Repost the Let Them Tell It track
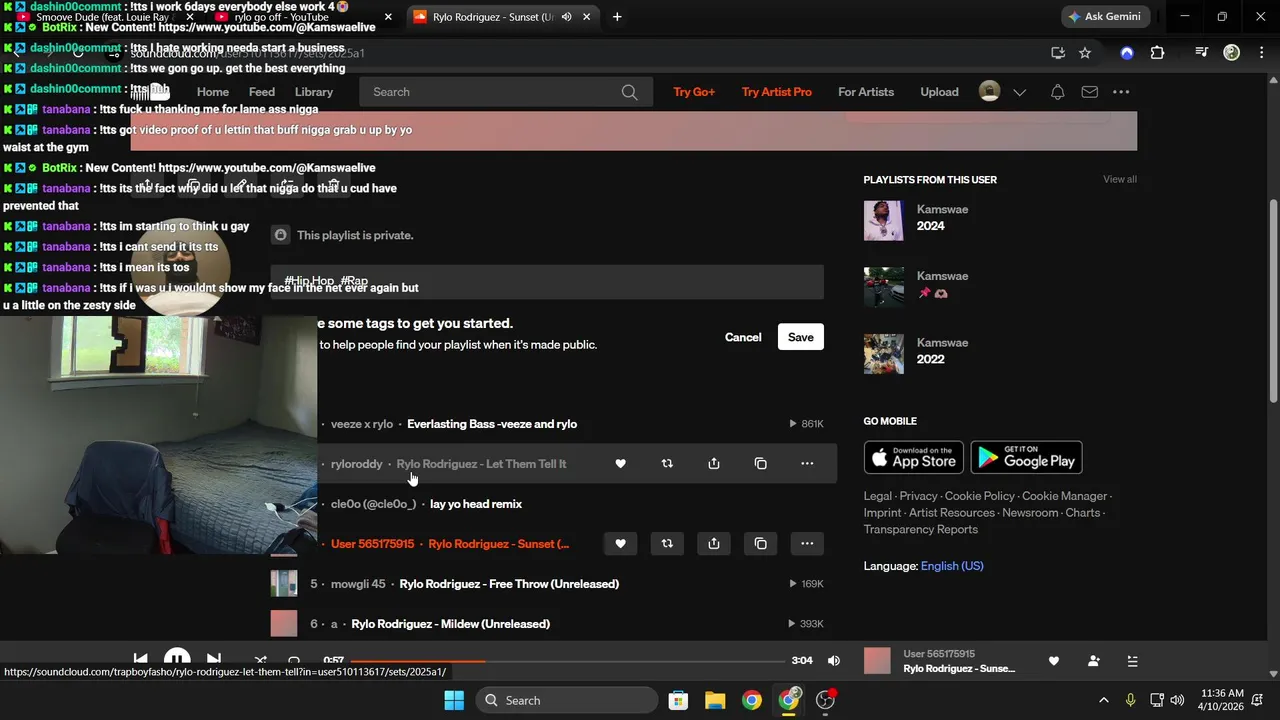The height and width of the screenshot is (720, 1280). pyautogui.click(x=667, y=464)
